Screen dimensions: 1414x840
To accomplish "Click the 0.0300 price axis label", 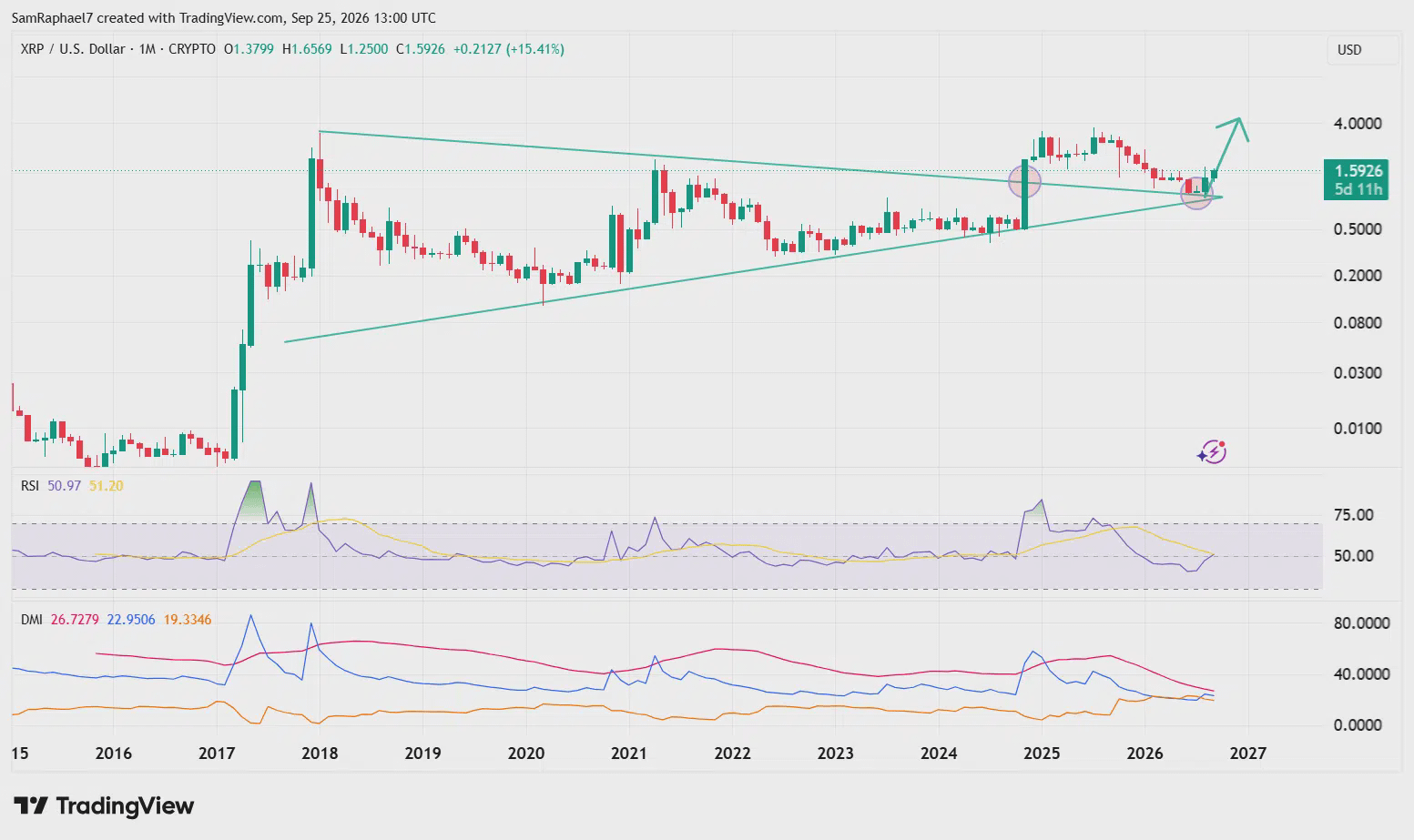I will pyautogui.click(x=1358, y=373).
